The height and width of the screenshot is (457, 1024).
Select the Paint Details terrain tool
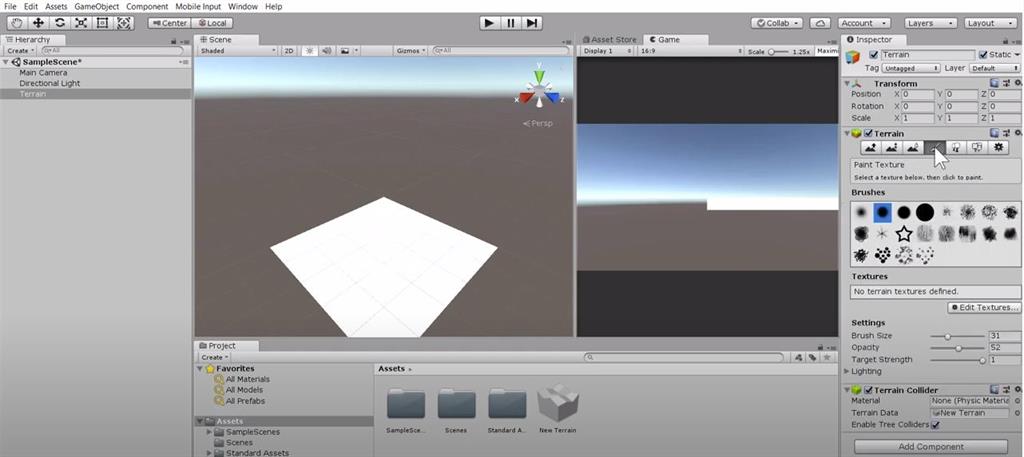(977, 148)
